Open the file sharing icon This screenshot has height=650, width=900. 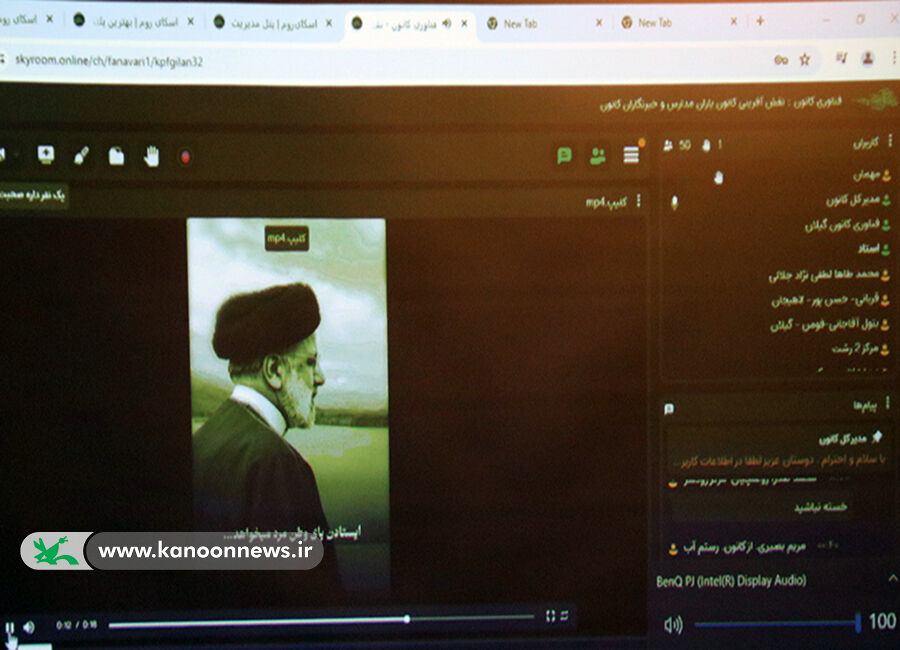tap(117, 155)
